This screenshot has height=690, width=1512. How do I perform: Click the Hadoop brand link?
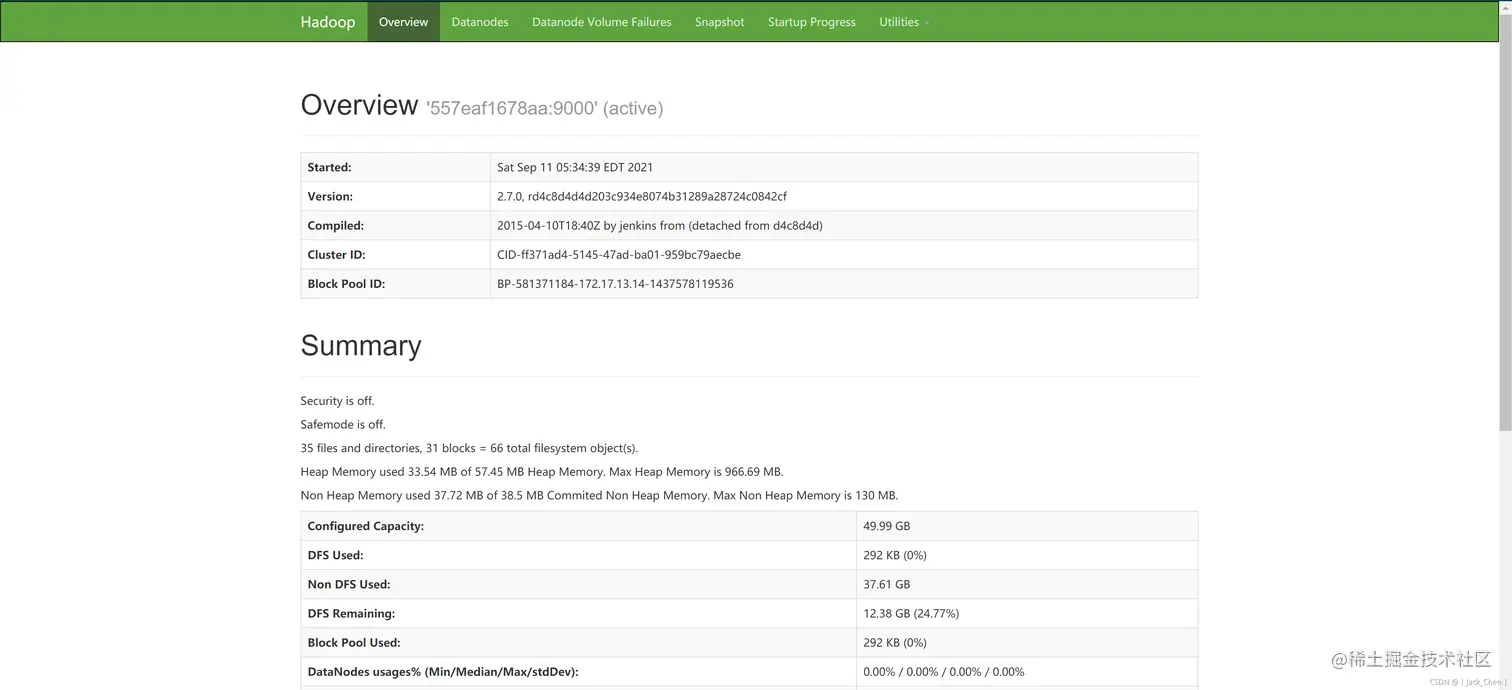point(327,22)
